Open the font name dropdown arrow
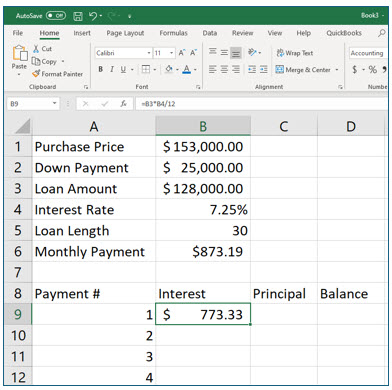 149,53
